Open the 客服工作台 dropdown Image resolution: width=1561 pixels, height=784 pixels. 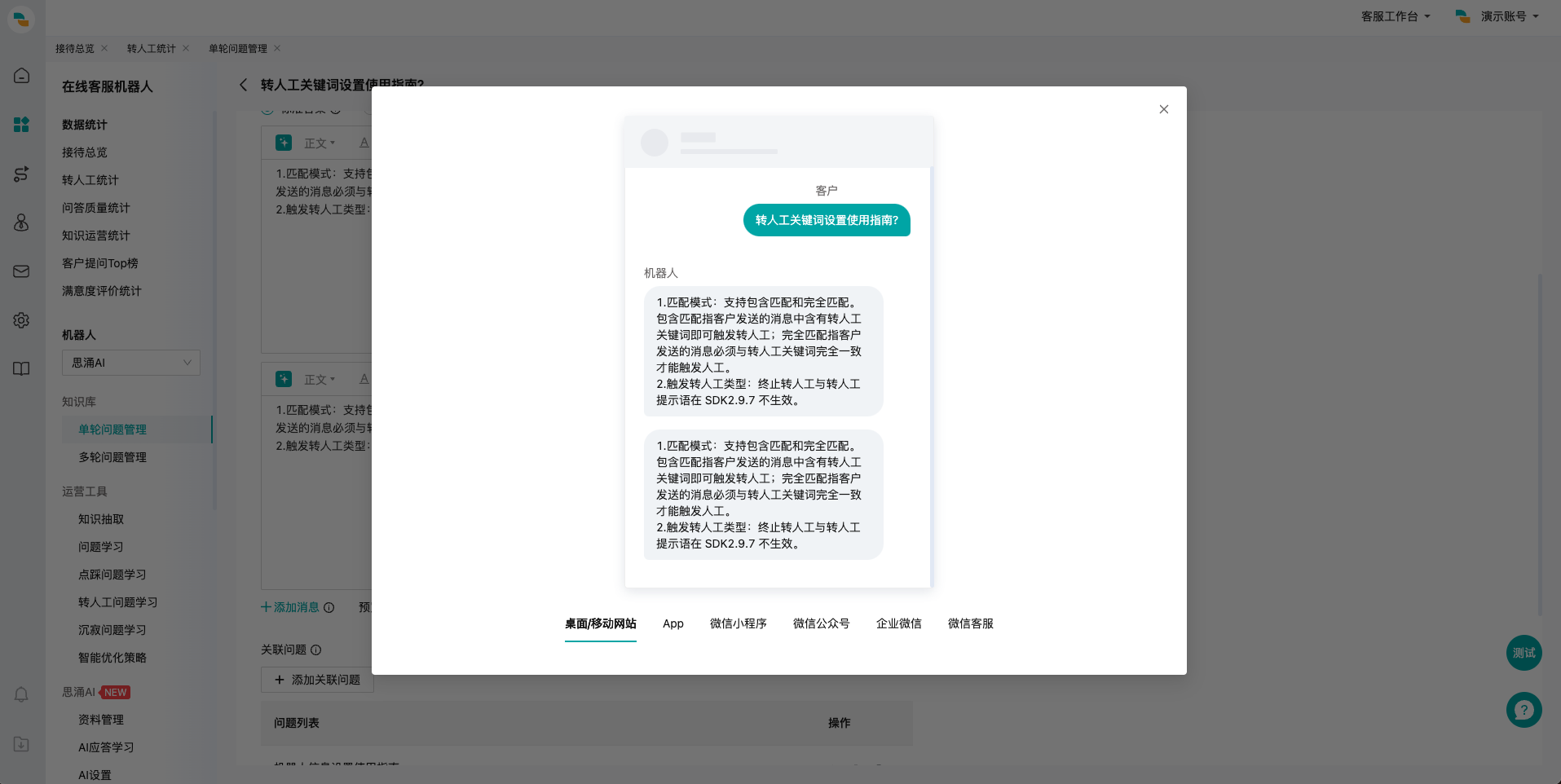tap(1396, 16)
